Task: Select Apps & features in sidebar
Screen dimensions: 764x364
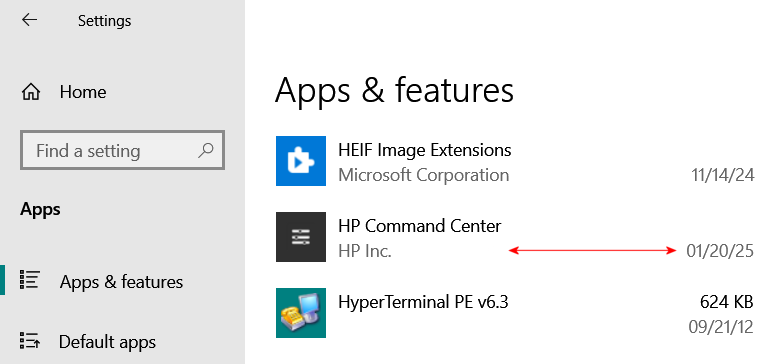Action: (x=121, y=282)
